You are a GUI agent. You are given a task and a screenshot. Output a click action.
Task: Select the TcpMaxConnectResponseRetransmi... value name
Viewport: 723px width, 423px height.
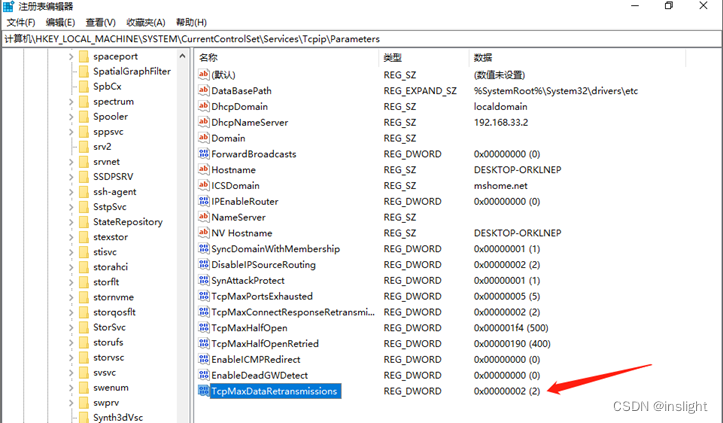293,312
